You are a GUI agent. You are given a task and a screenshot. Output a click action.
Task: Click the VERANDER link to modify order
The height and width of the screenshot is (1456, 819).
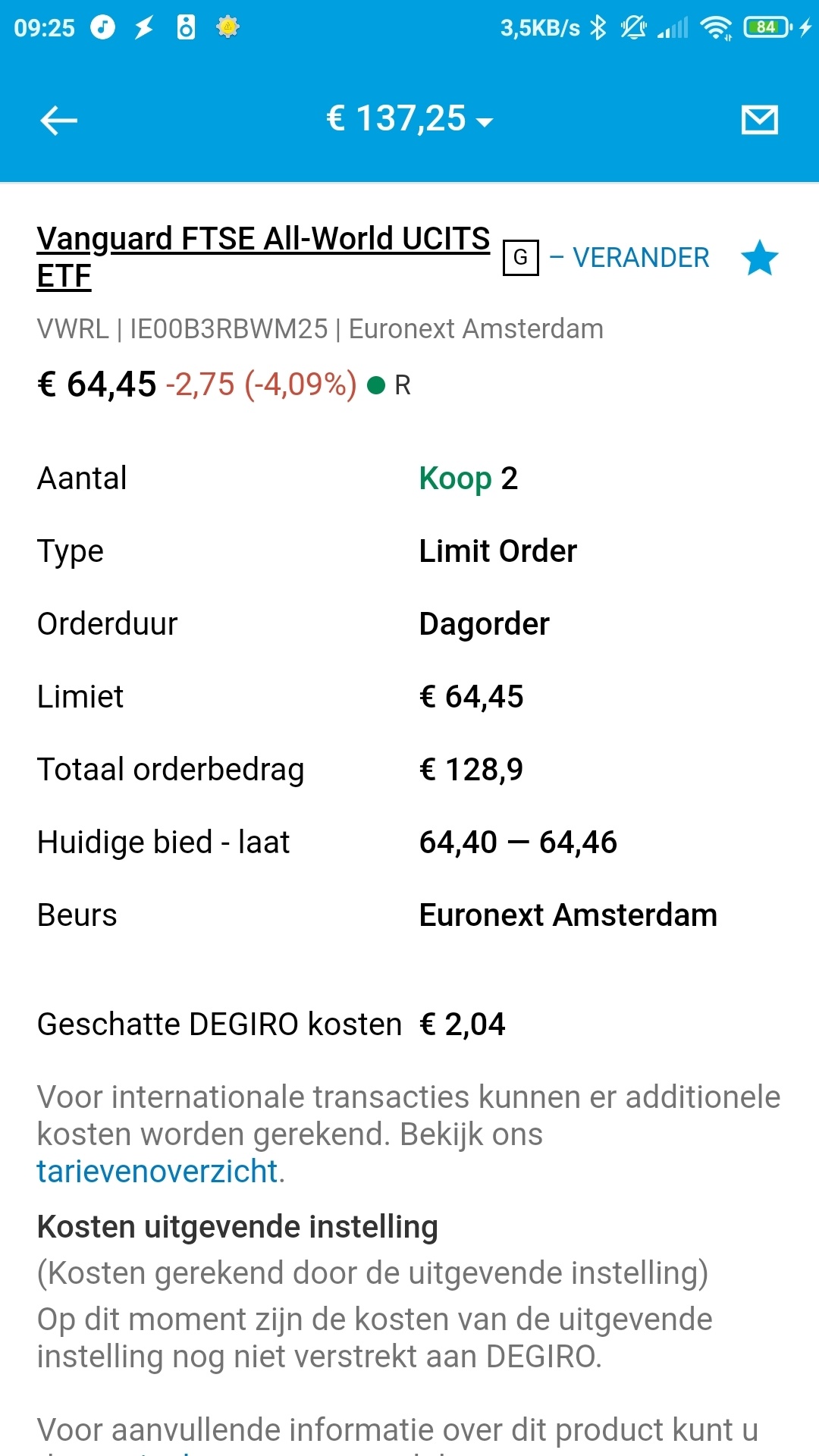[x=640, y=258]
